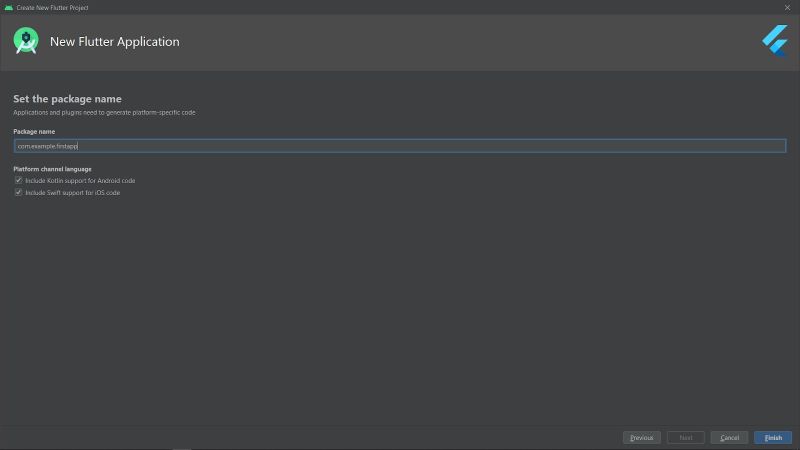Click the 'Applications and plugins need to generate' description
The height and width of the screenshot is (450, 800).
(104, 112)
